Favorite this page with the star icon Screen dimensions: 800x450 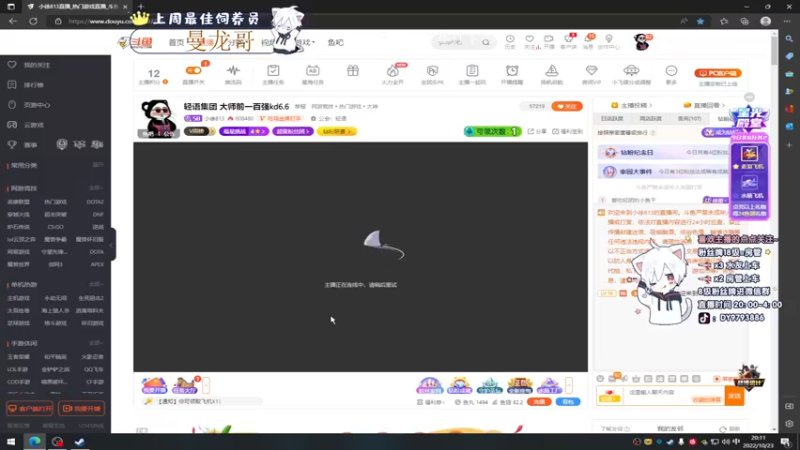click(x=701, y=21)
